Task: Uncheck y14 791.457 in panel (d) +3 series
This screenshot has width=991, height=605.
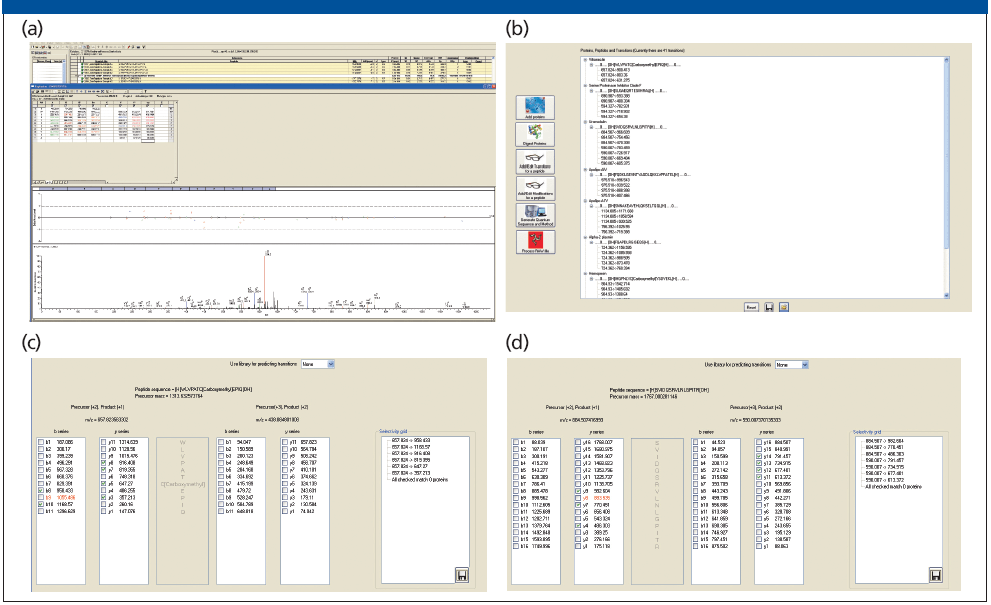Action: 759,456
